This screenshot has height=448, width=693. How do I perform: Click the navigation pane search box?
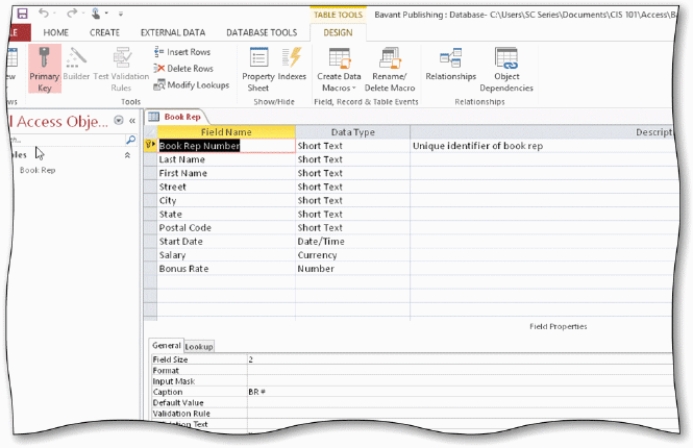[69, 140]
